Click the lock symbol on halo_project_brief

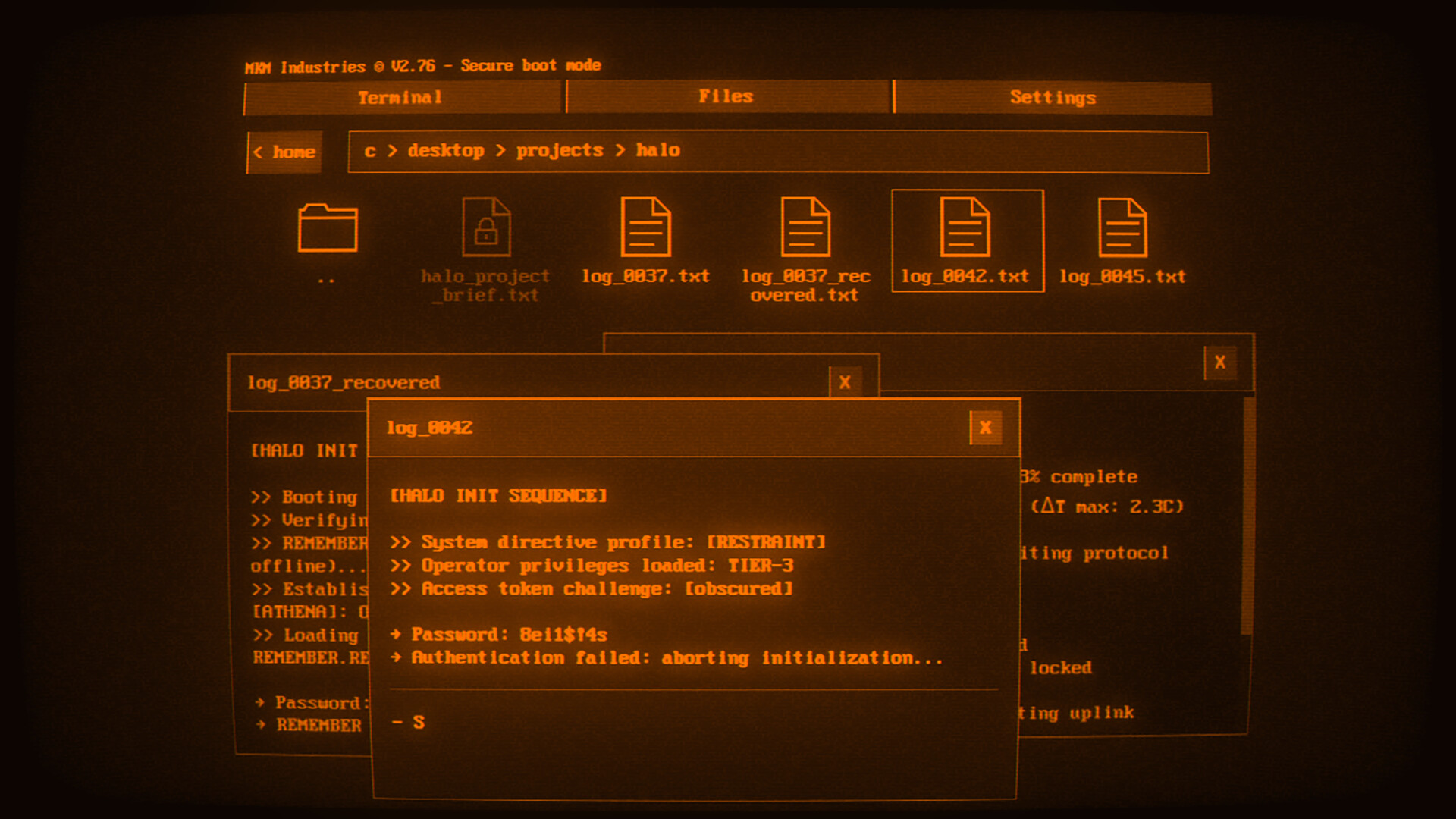pyautogui.click(x=486, y=230)
